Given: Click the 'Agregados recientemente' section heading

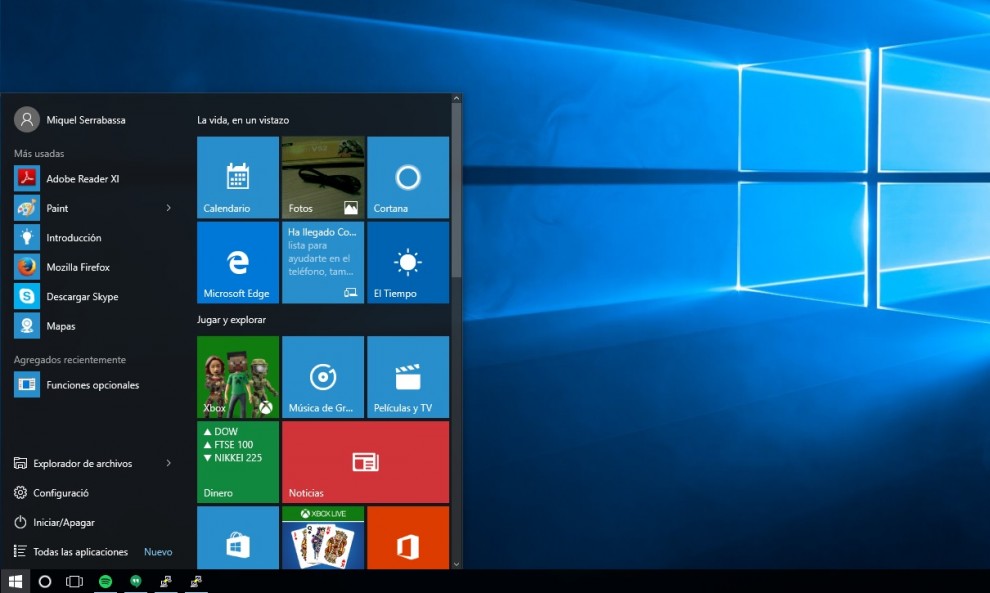Looking at the screenshot, I should point(69,359).
